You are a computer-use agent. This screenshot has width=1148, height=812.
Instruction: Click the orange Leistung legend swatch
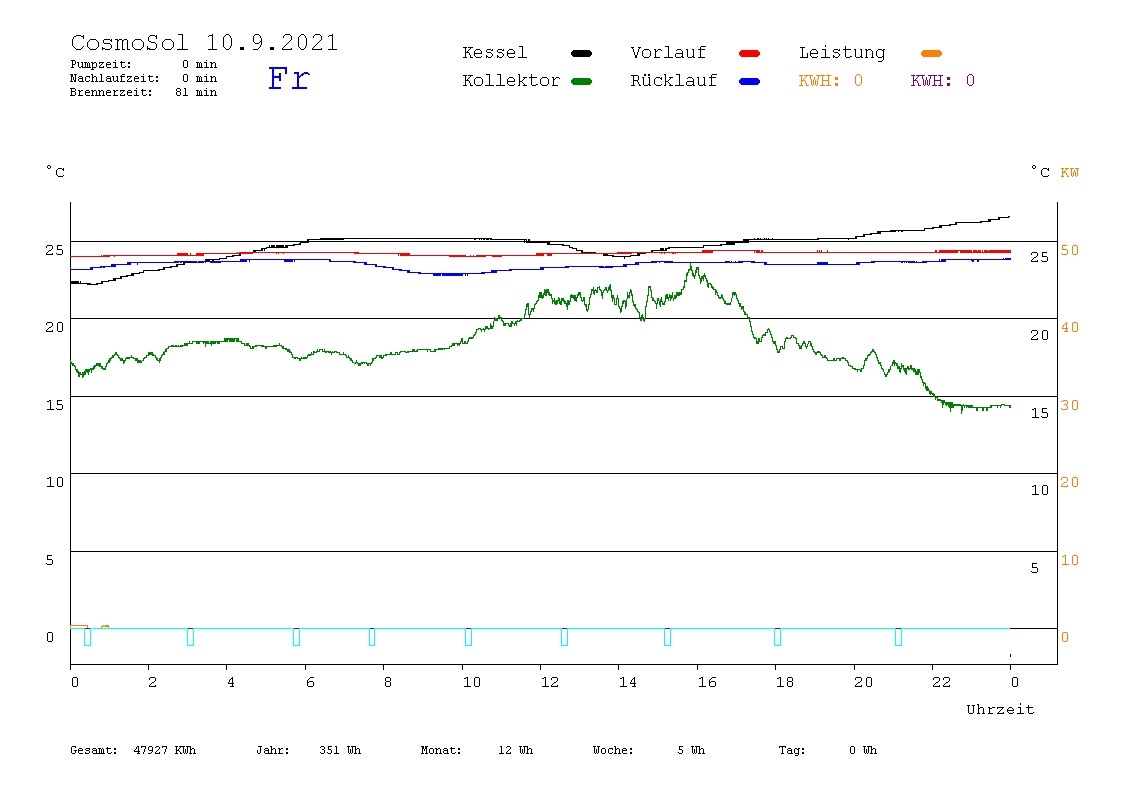[931, 53]
